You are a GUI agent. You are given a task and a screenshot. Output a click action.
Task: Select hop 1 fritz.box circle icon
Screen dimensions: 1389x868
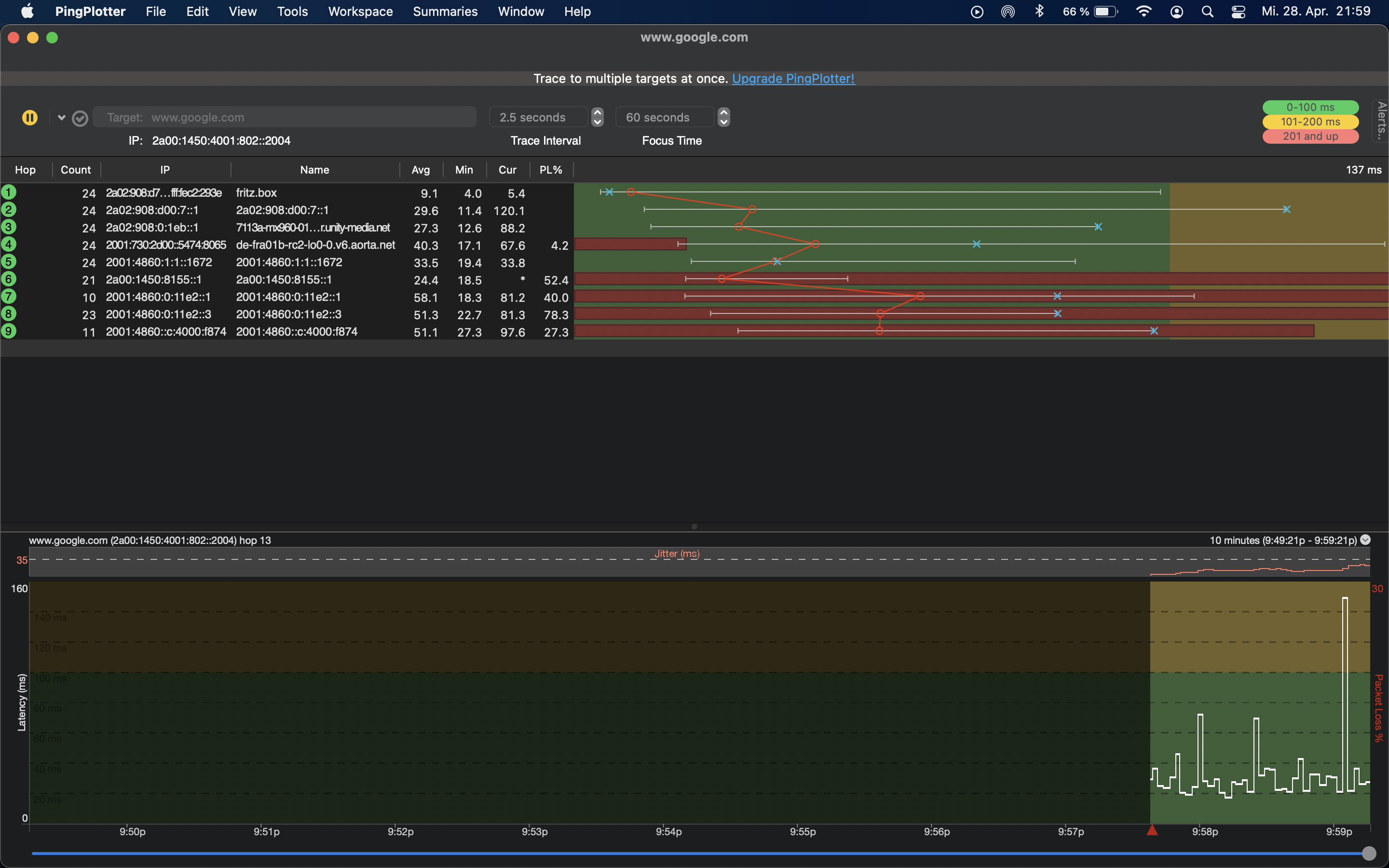coord(9,192)
